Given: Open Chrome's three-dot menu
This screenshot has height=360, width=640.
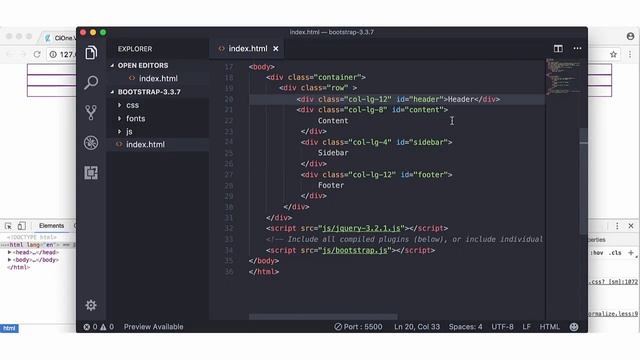Looking at the screenshot, I should [x=630, y=54].
